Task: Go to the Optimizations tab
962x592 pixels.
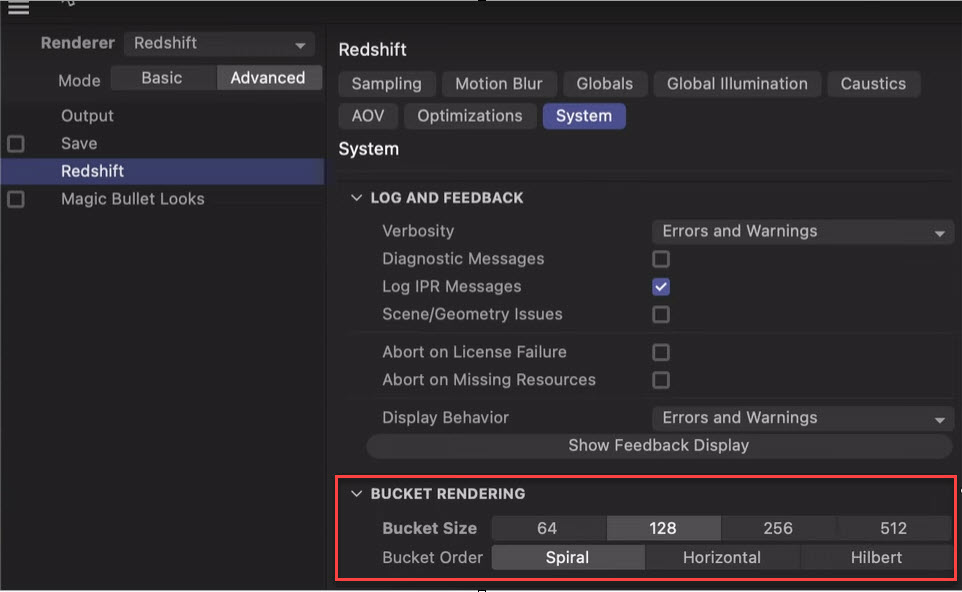Action: click(x=469, y=116)
